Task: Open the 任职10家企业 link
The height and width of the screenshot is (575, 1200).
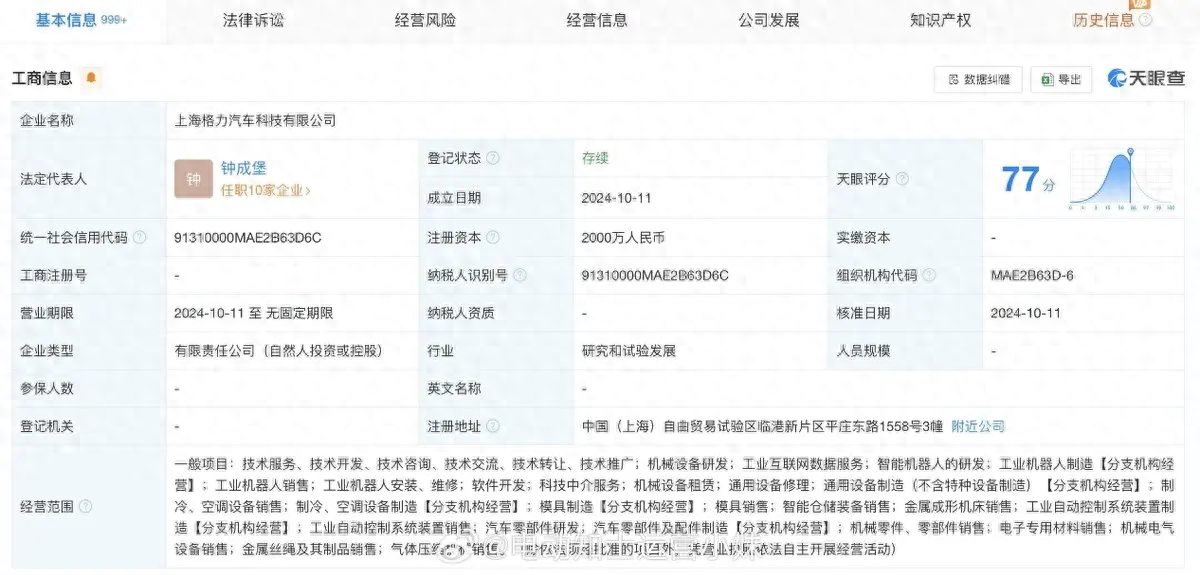Action: coord(265,190)
